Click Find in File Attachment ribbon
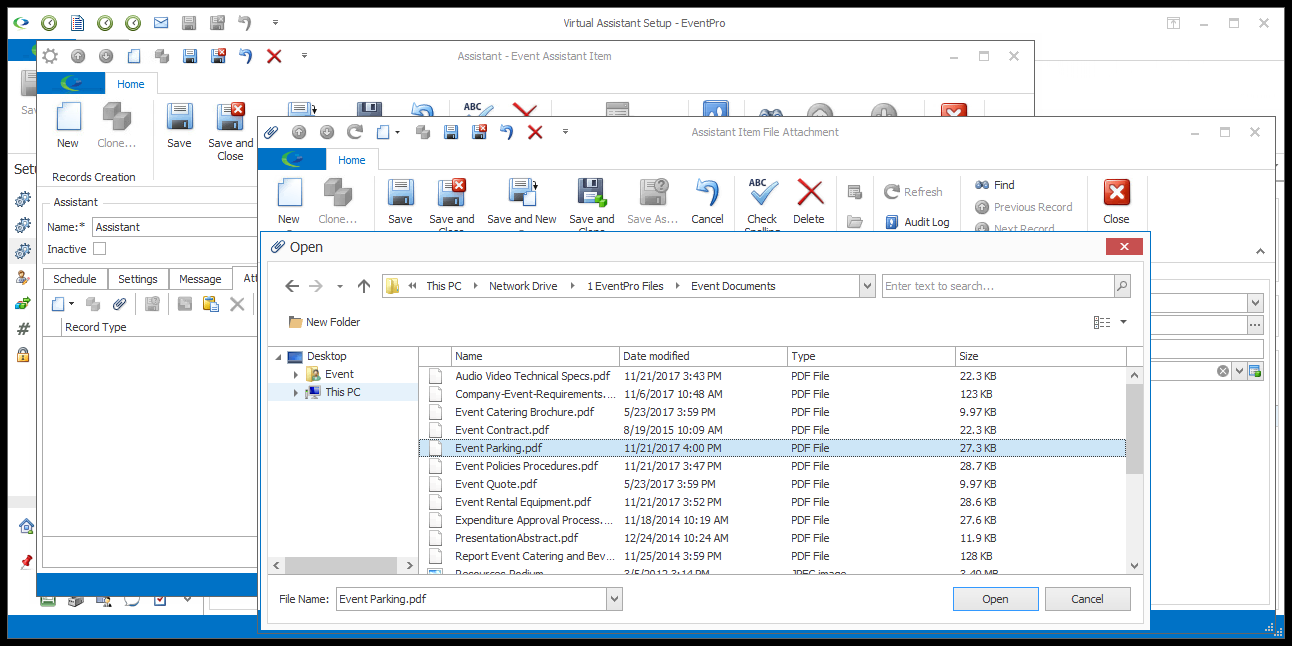Viewport: 1292px width, 646px height. tap(995, 185)
